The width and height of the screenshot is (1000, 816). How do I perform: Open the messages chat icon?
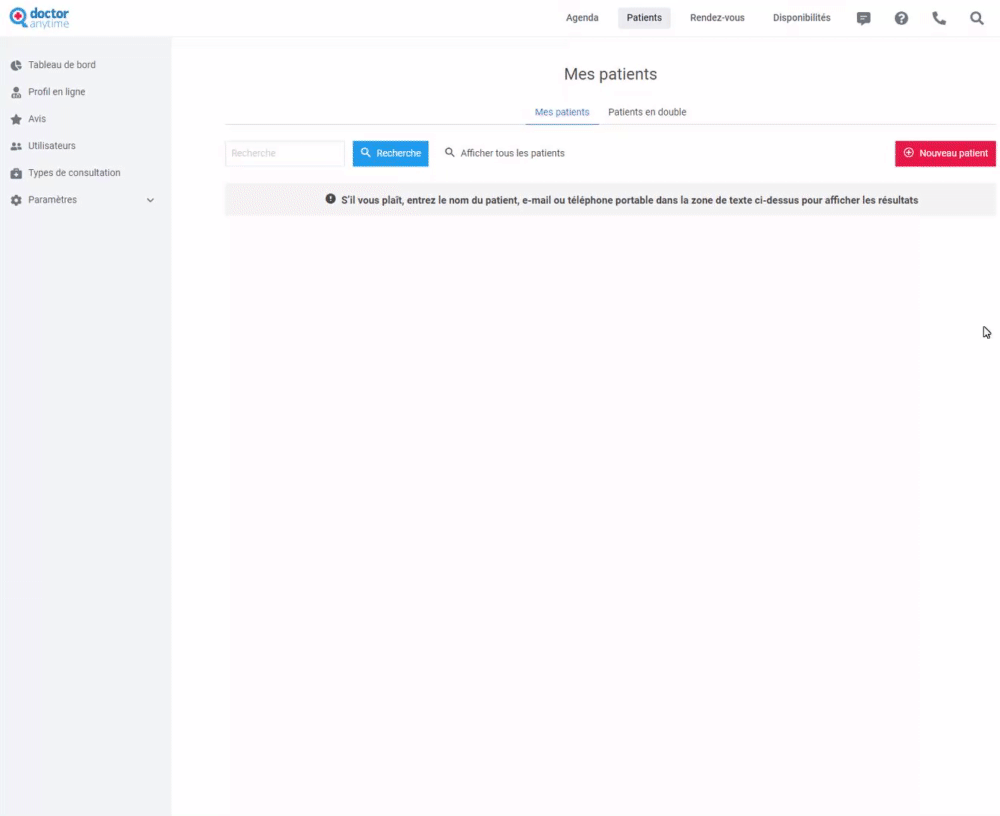click(x=864, y=18)
